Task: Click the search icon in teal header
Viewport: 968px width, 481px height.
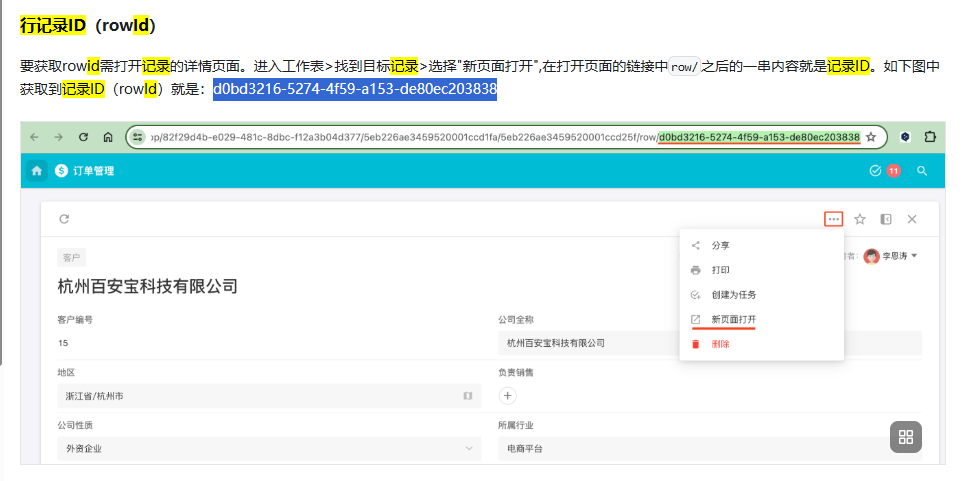Action: tap(922, 171)
